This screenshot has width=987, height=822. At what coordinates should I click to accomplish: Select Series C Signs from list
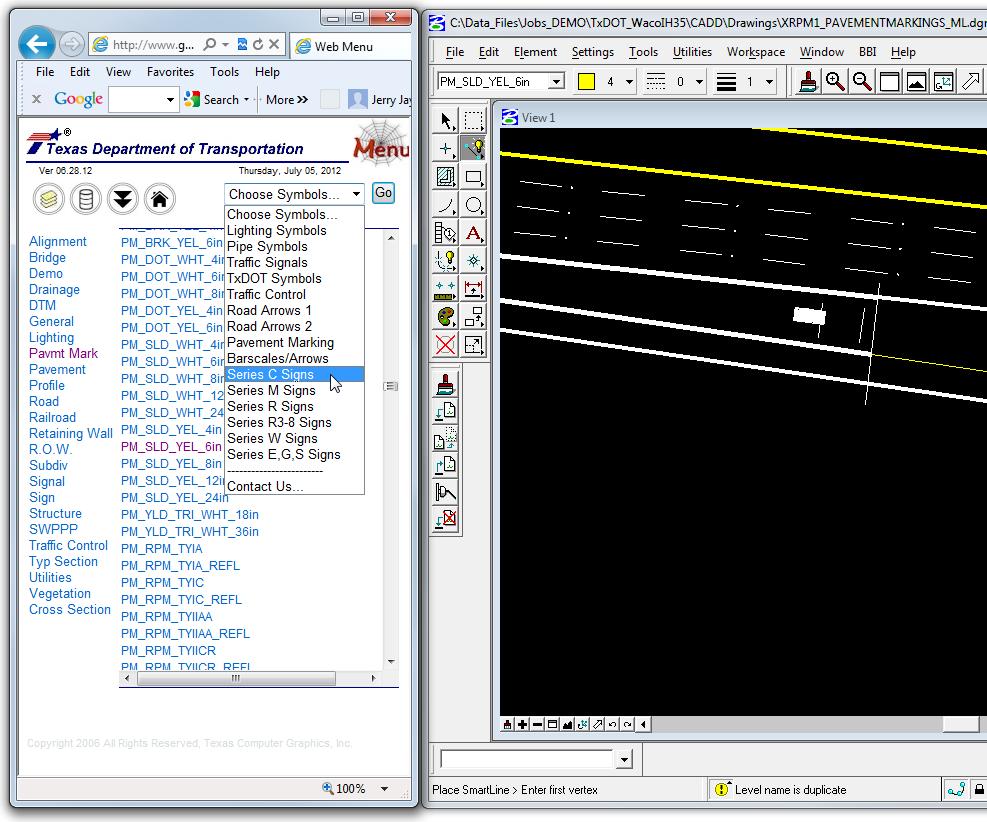294,374
